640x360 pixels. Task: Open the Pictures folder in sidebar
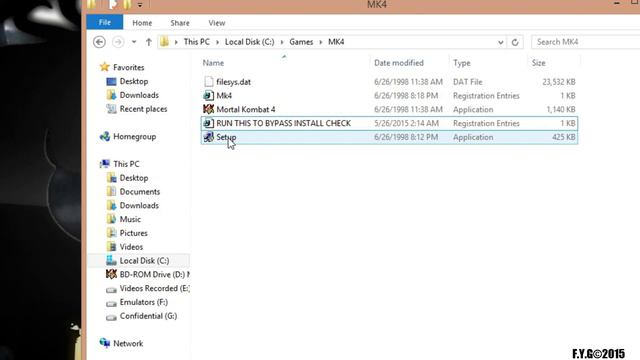click(133, 233)
